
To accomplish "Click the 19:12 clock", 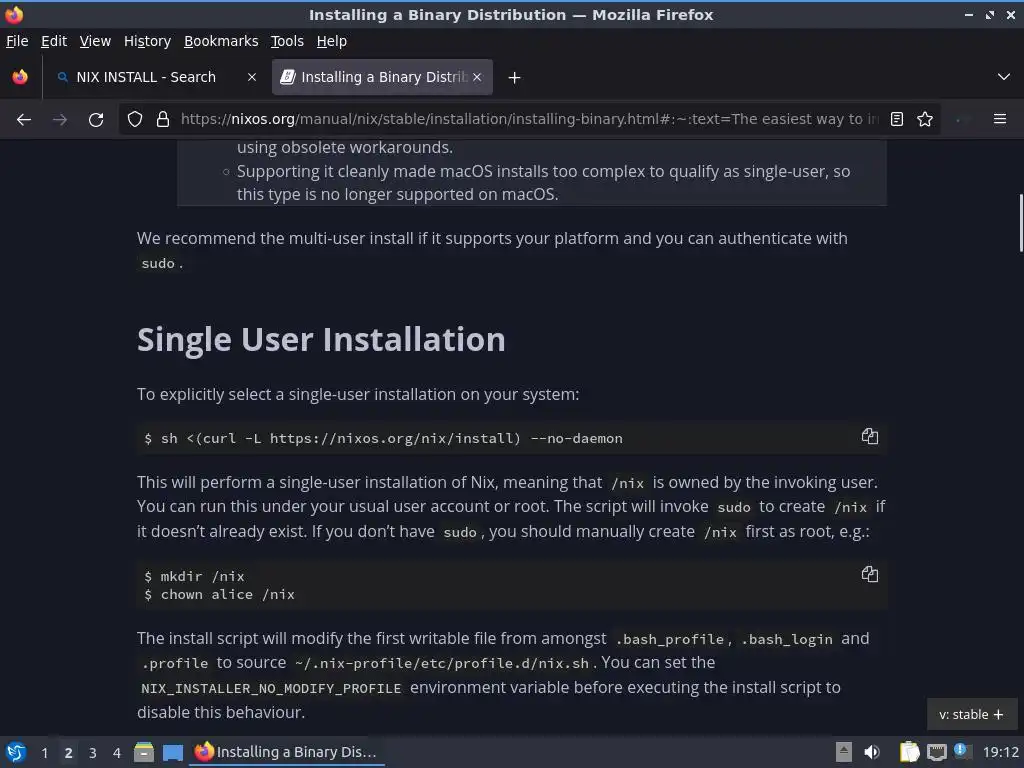I will (1000, 752).
